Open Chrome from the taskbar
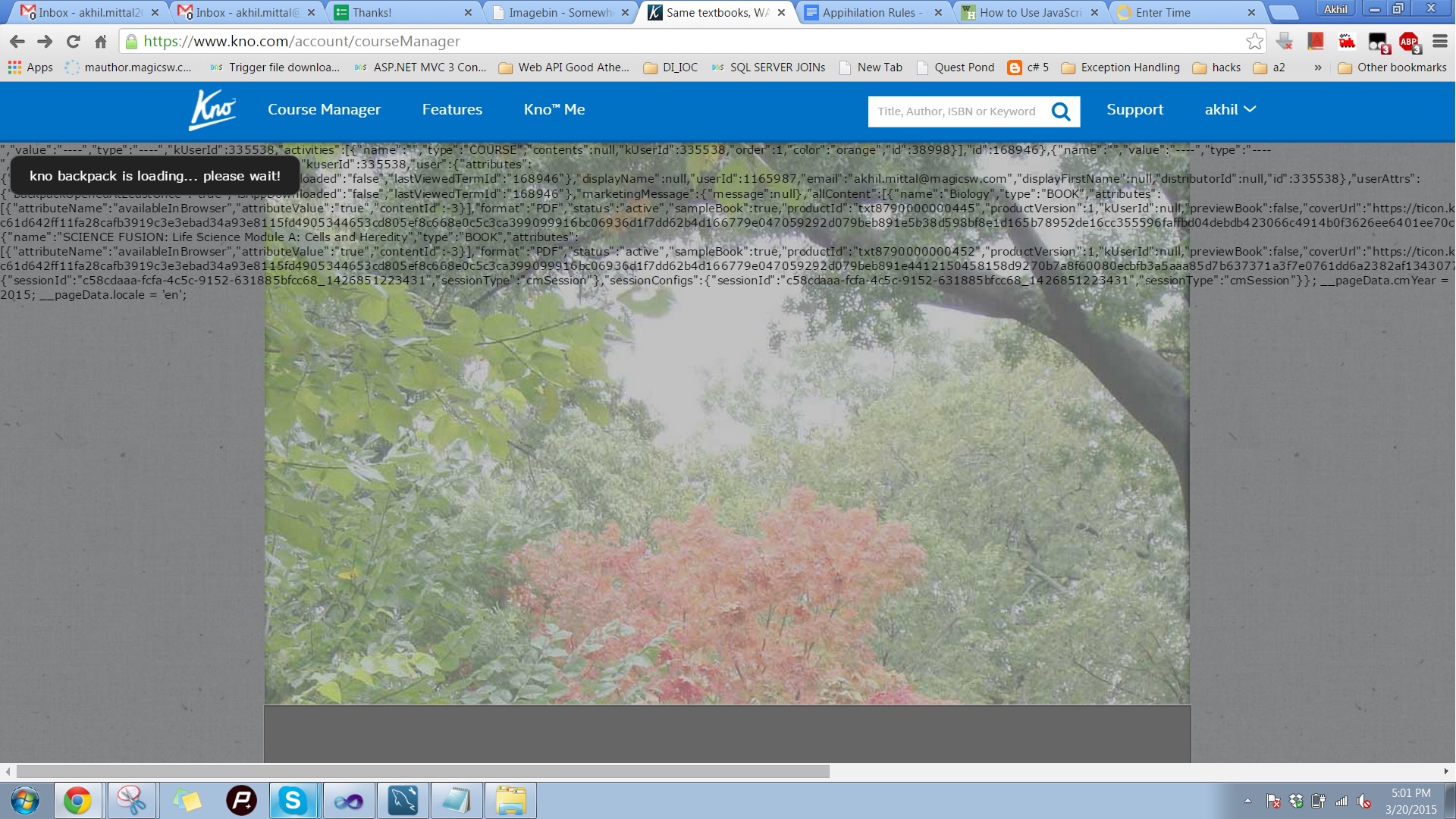Screen dimensions: 1456x819 pyautogui.click(x=77, y=801)
